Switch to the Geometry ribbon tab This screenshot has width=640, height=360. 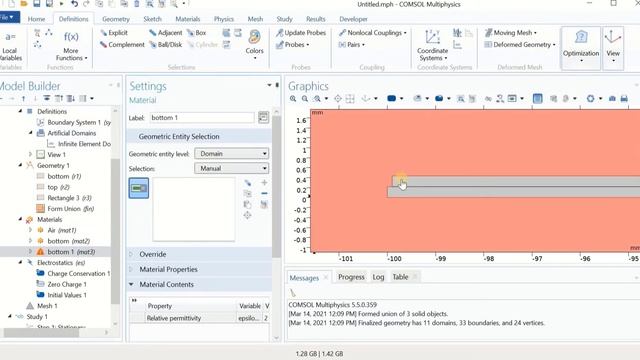(116, 19)
